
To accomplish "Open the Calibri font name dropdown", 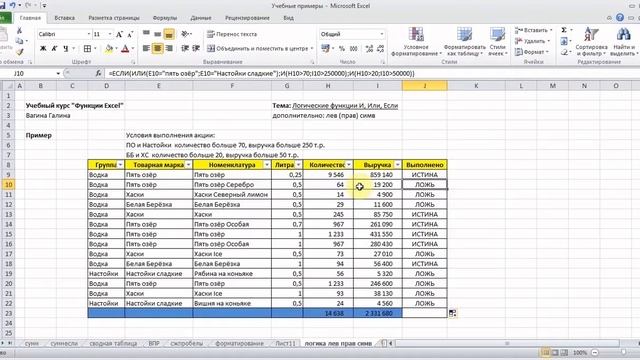I will [89, 34].
